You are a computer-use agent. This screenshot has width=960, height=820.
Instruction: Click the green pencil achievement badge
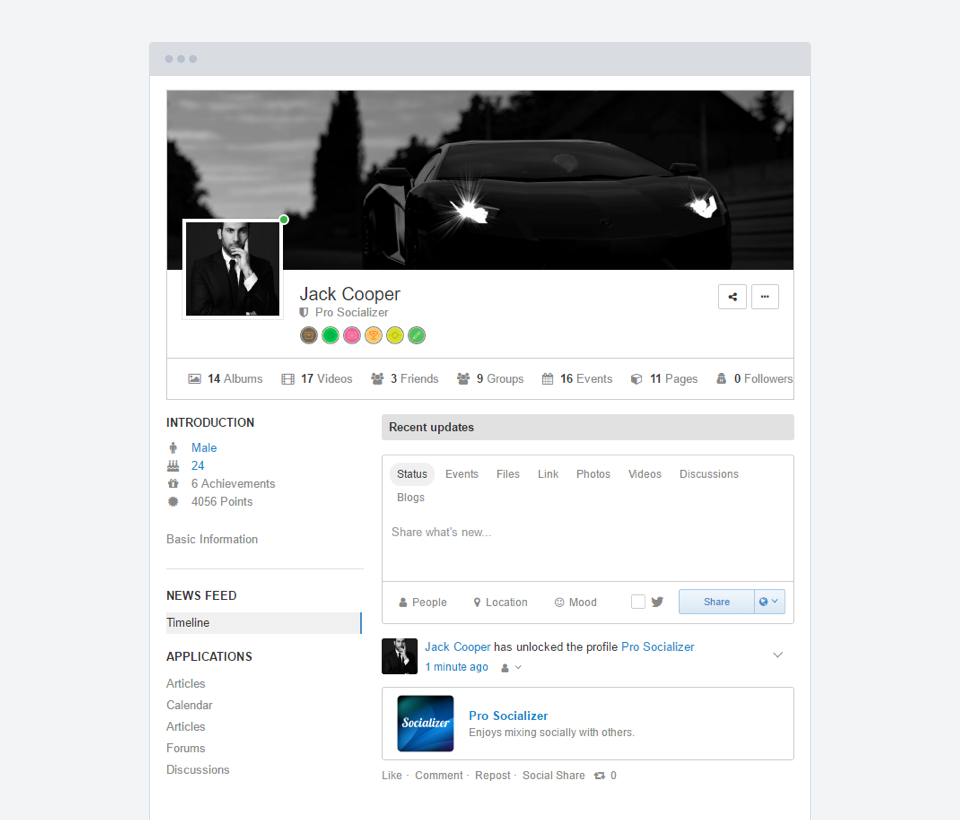point(417,335)
